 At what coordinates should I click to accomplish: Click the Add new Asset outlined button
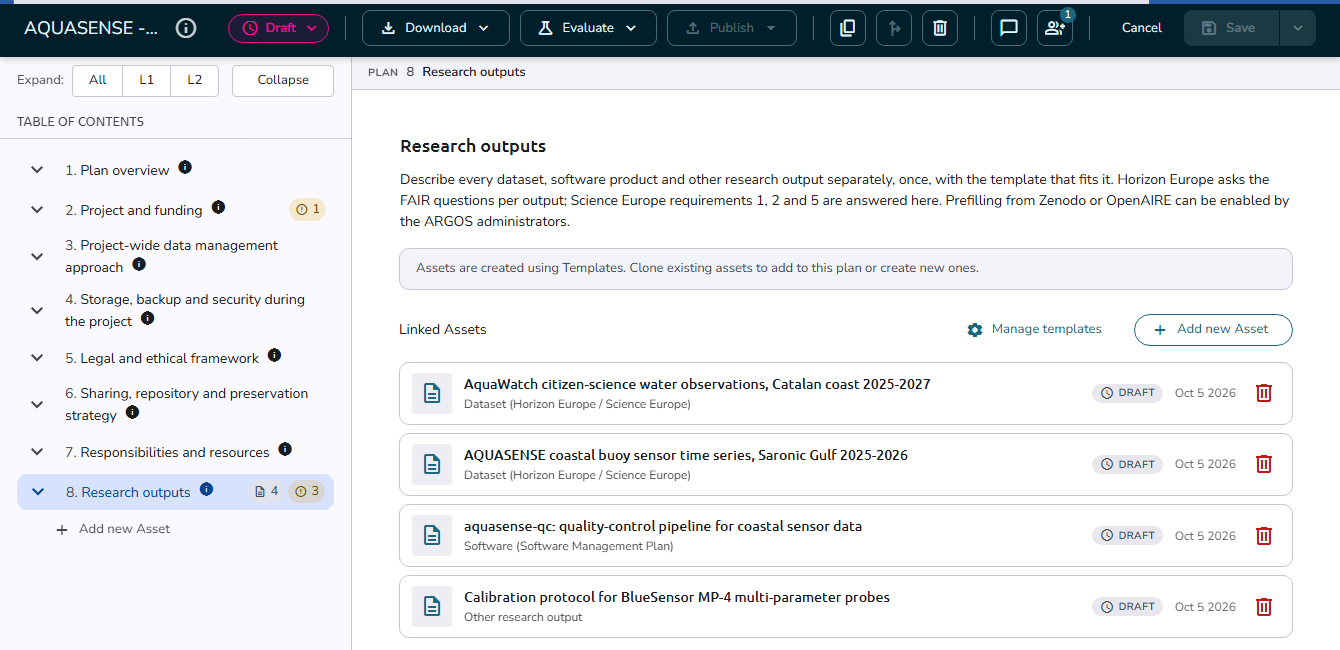1213,330
